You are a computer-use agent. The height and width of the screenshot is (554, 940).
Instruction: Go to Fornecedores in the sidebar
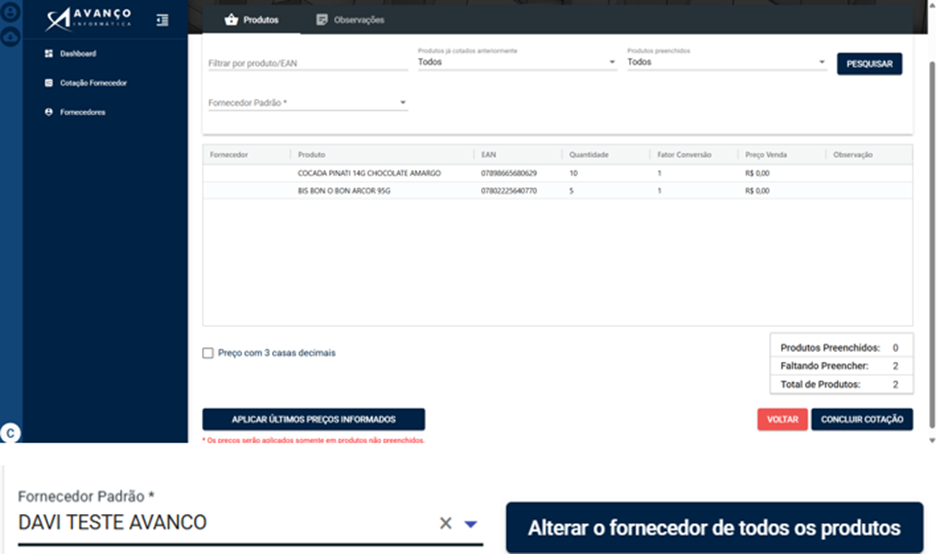[82, 112]
